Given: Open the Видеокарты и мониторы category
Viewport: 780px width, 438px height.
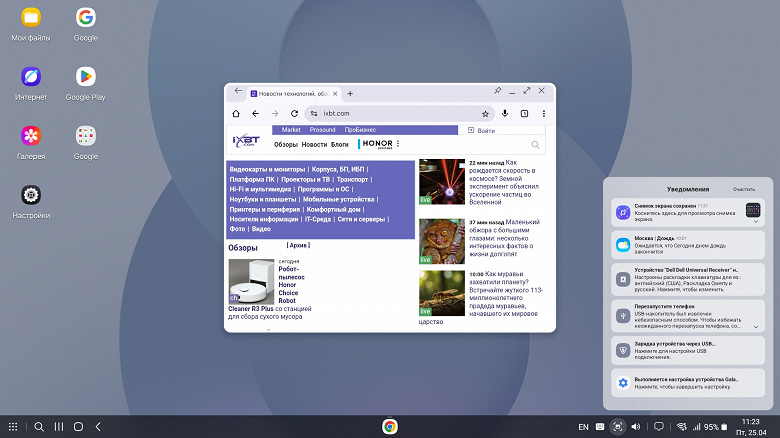Looking at the screenshot, I should coord(267,169).
